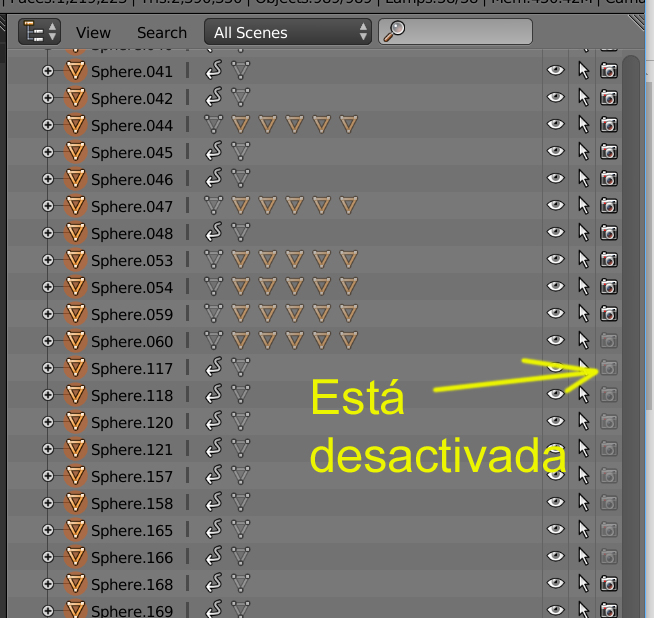Toggle selectability arrow for Sphere.059

click(x=584, y=314)
